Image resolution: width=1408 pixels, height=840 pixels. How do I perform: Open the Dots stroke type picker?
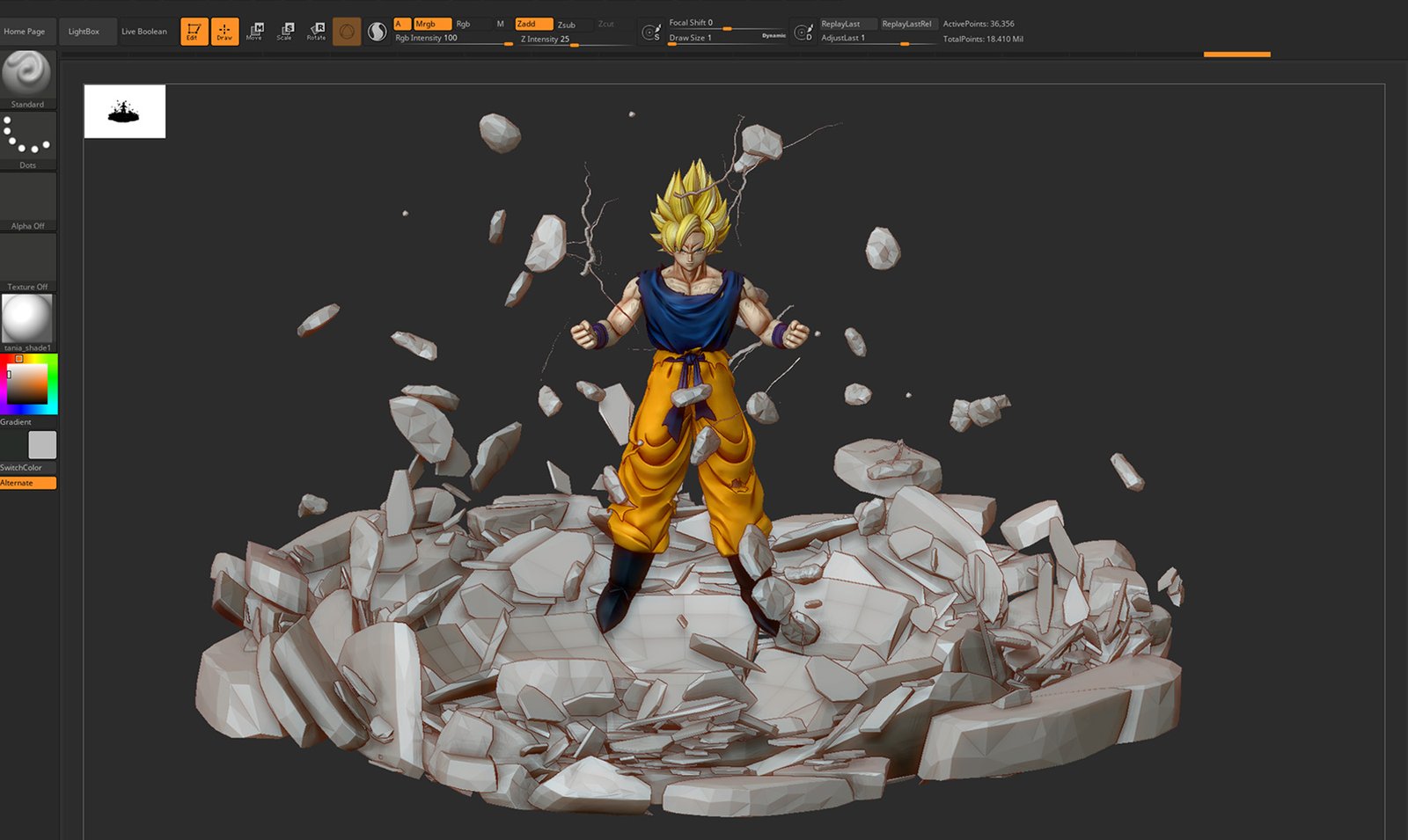[27, 140]
